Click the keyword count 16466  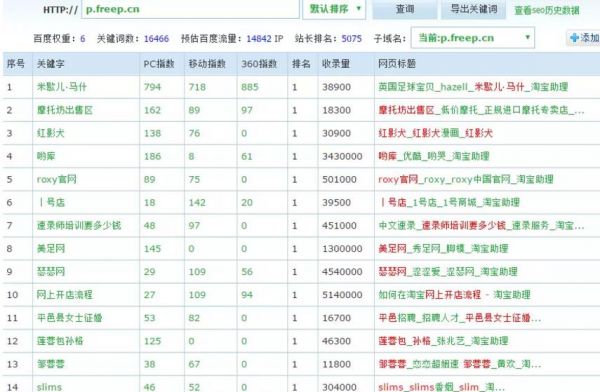tap(156, 39)
